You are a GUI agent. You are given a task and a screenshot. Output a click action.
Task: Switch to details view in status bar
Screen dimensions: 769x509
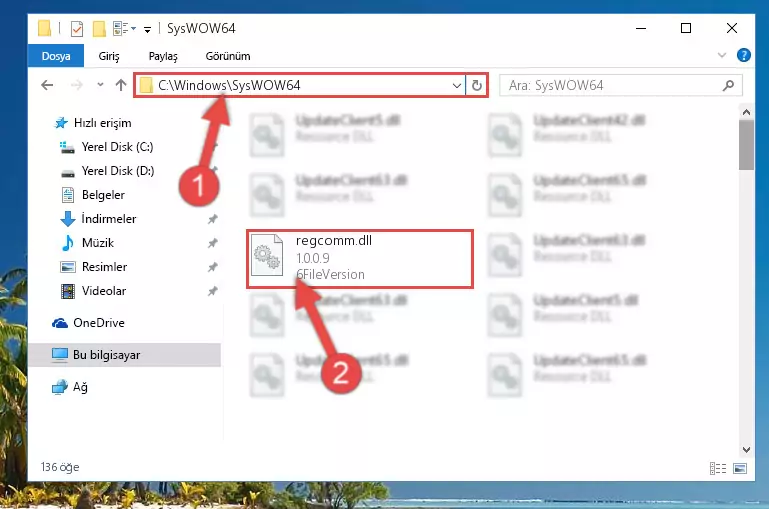[718, 468]
